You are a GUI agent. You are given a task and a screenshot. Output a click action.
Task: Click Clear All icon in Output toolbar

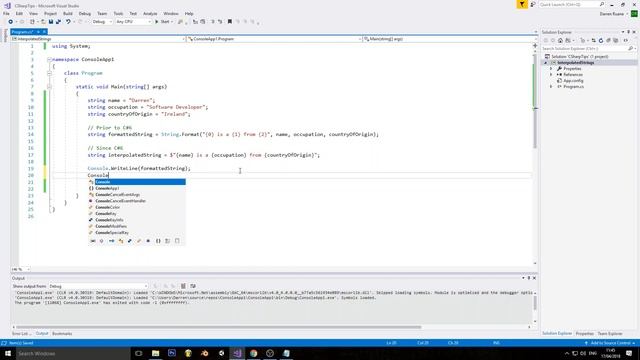[x=183, y=286]
